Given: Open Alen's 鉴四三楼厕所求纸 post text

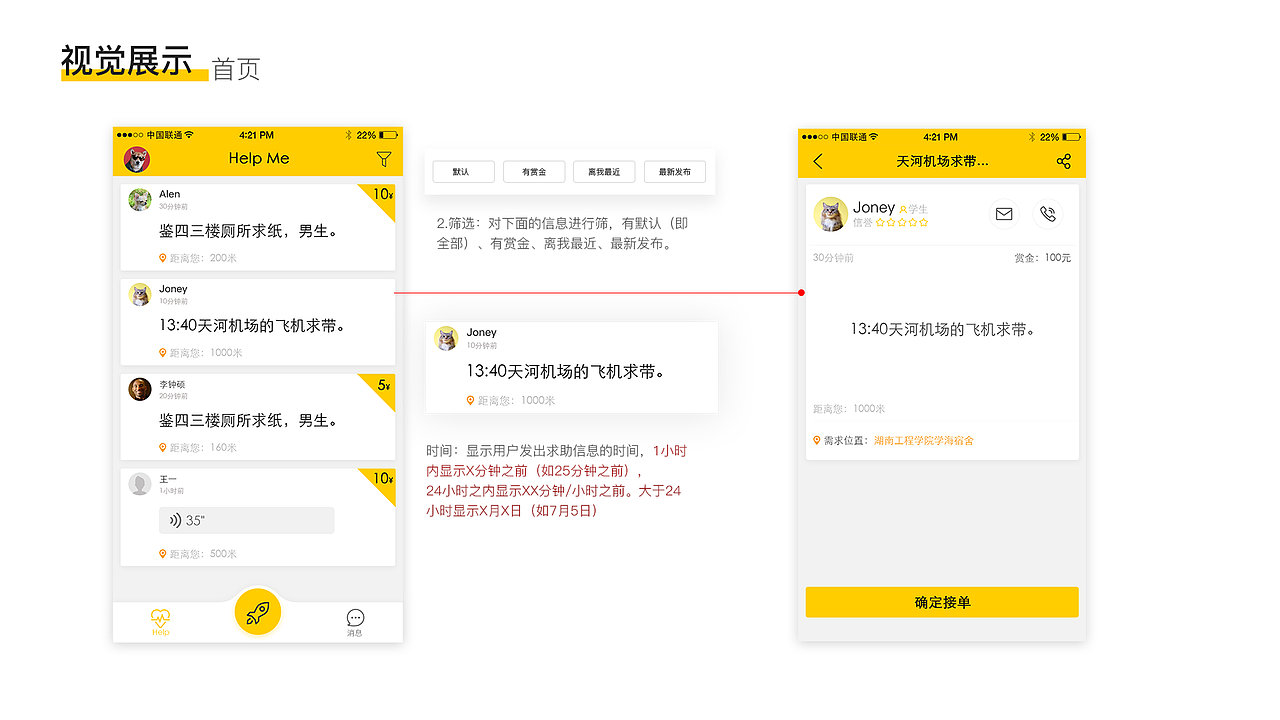Looking at the screenshot, I should tap(249, 231).
